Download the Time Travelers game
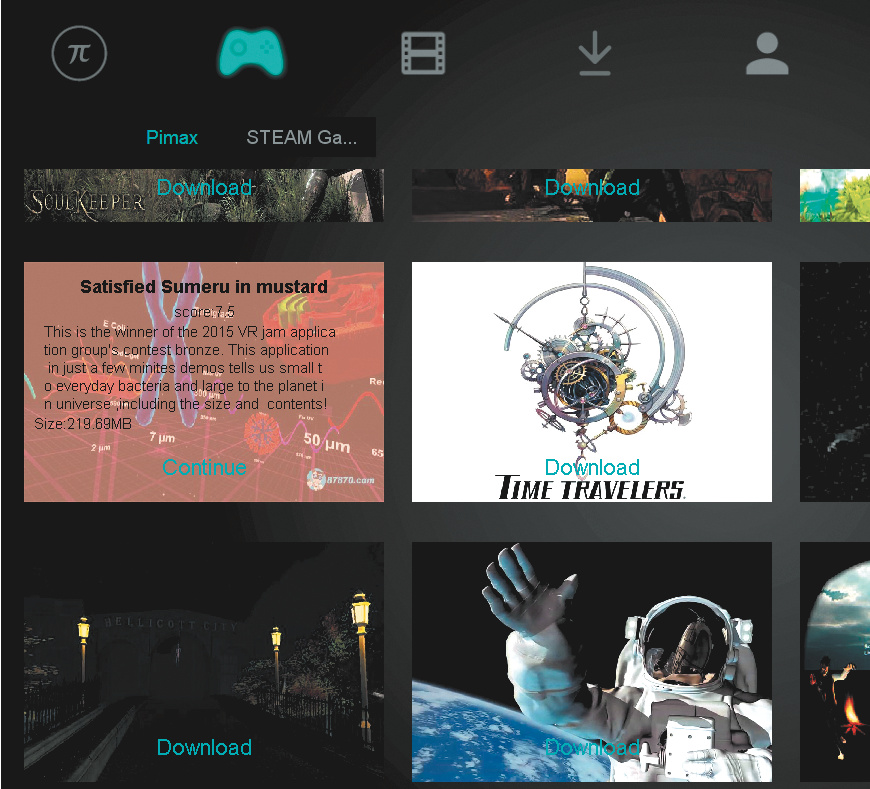The width and height of the screenshot is (870, 789). (592, 467)
